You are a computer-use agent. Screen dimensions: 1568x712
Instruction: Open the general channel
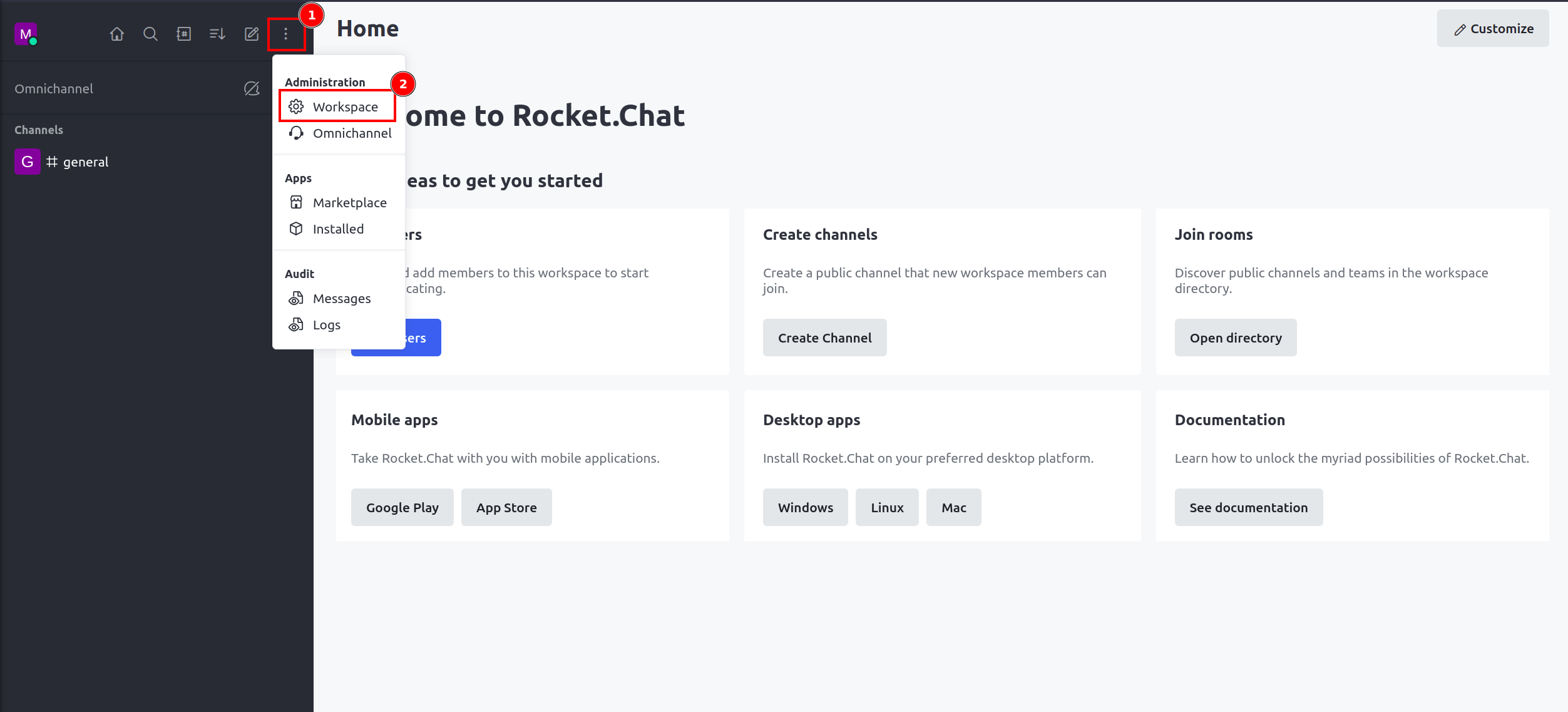(x=85, y=162)
